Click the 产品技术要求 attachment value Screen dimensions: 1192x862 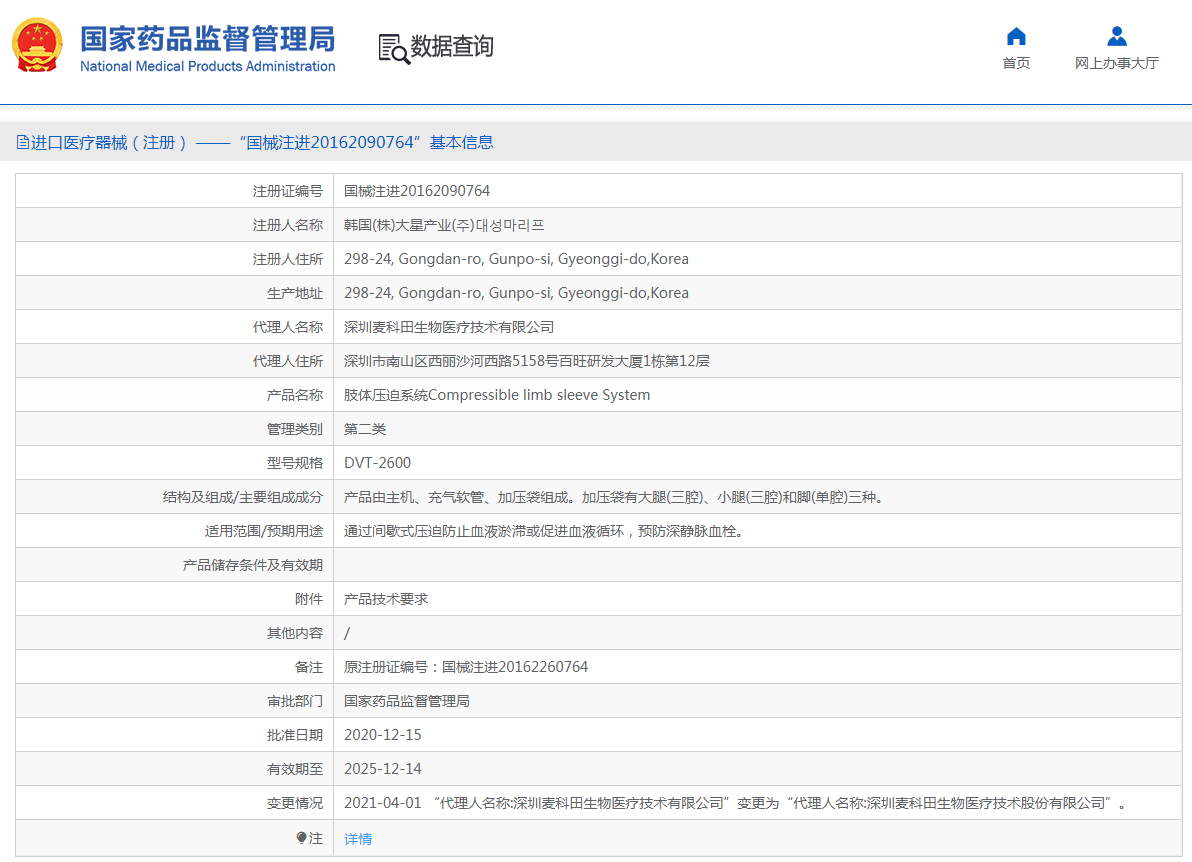(385, 599)
